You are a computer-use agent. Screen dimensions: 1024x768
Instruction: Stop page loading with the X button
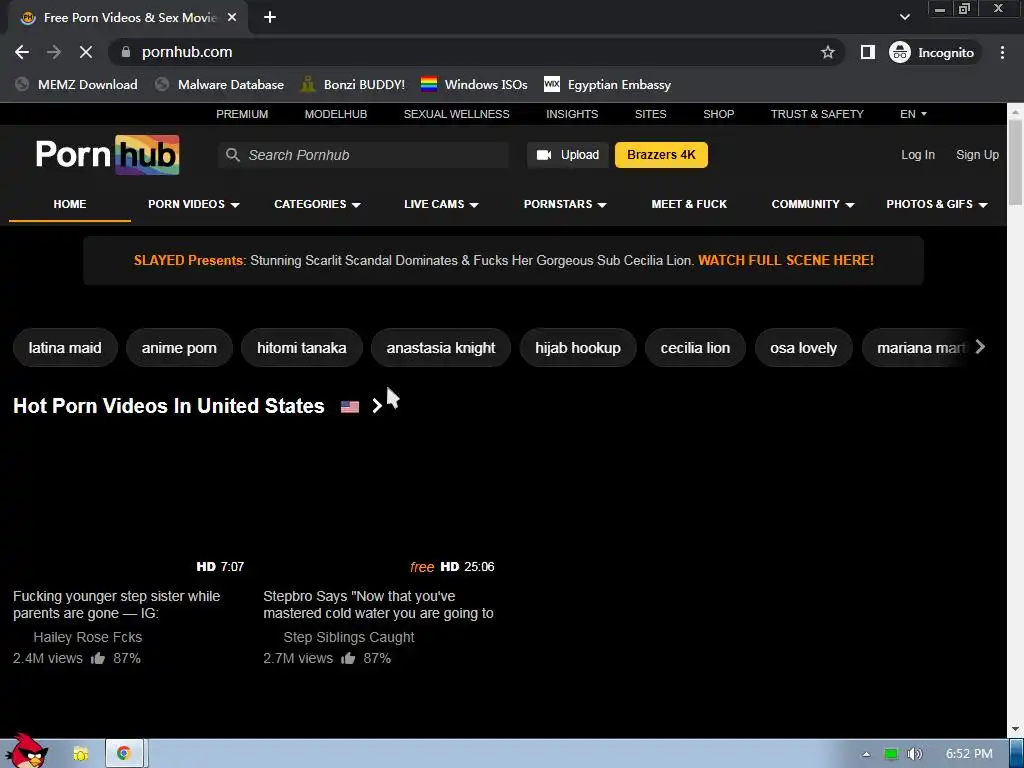pyautogui.click(x=86, y=52)
